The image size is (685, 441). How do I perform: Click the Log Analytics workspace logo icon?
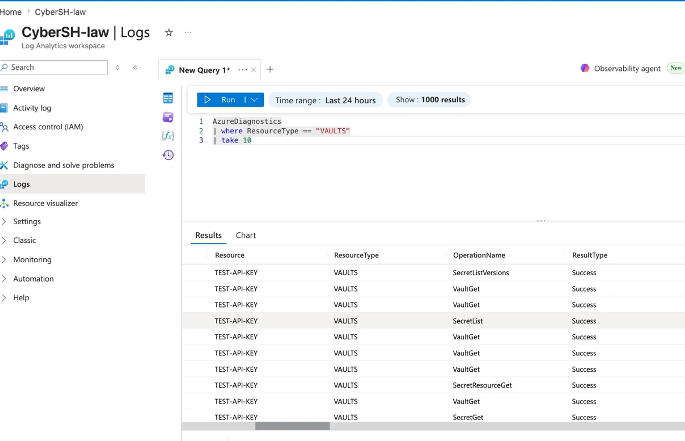click(7, 36)
